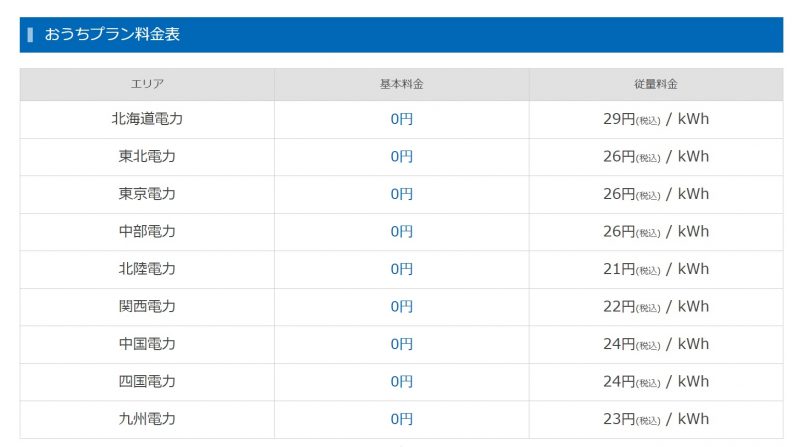Click the 中国電力 area cell
Image resolution: width=800 pixels, height=447 pixels.
147,344
